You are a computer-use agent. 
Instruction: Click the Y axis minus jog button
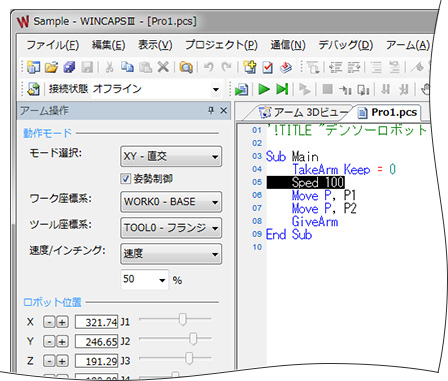[x=49, y=342]
